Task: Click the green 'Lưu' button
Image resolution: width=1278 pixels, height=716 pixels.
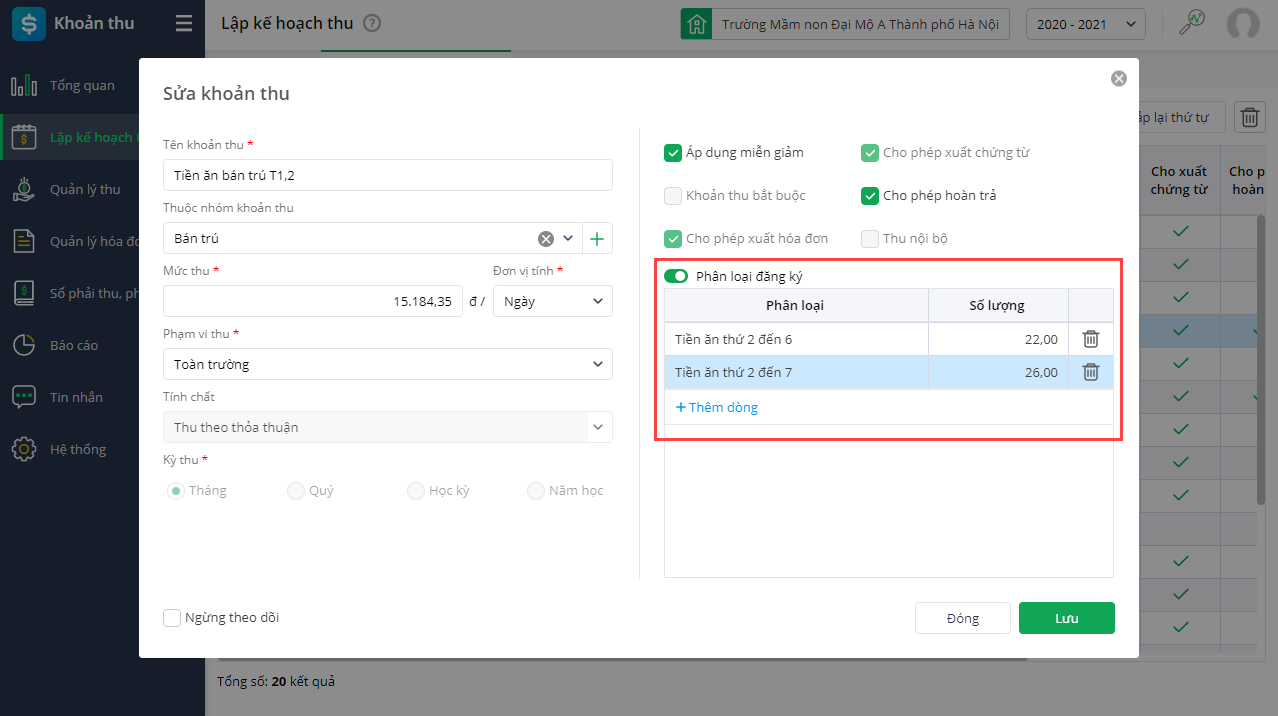Action: pos(1066,618)
